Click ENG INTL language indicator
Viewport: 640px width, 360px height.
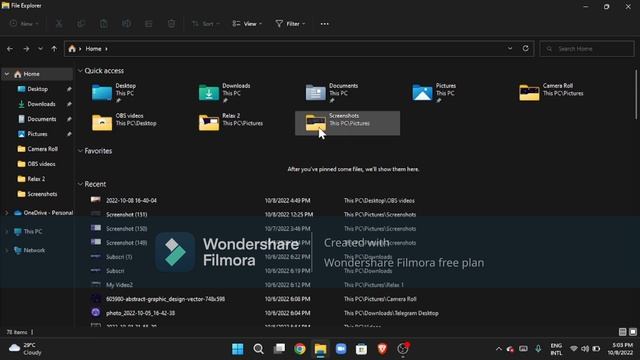(556, 349)
